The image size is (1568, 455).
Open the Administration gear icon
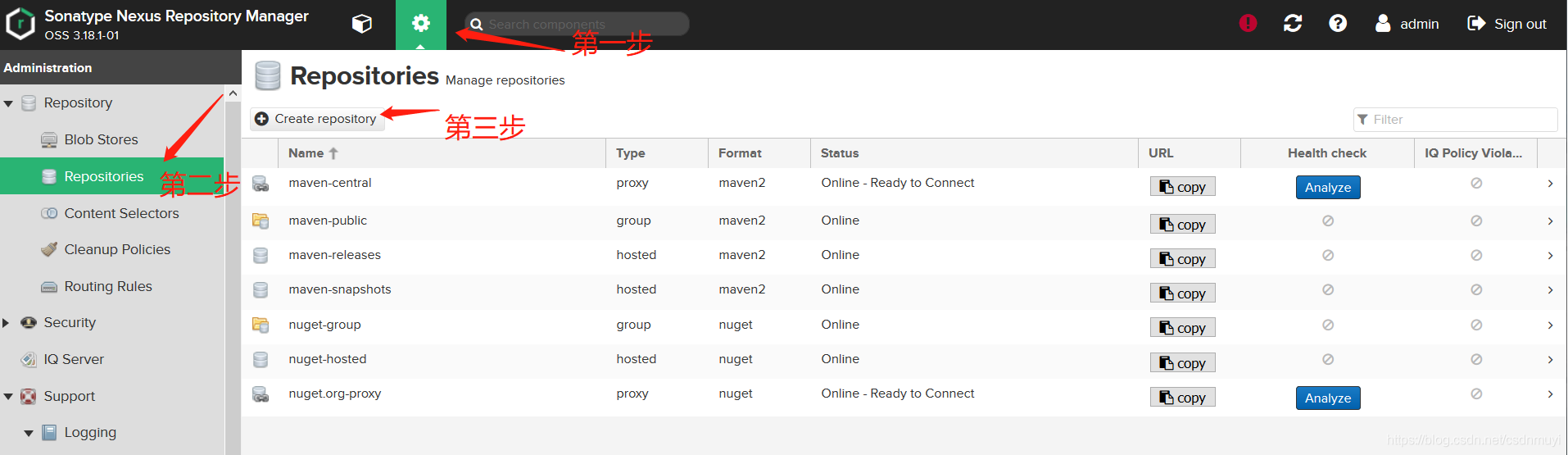[x=421, y=24]
